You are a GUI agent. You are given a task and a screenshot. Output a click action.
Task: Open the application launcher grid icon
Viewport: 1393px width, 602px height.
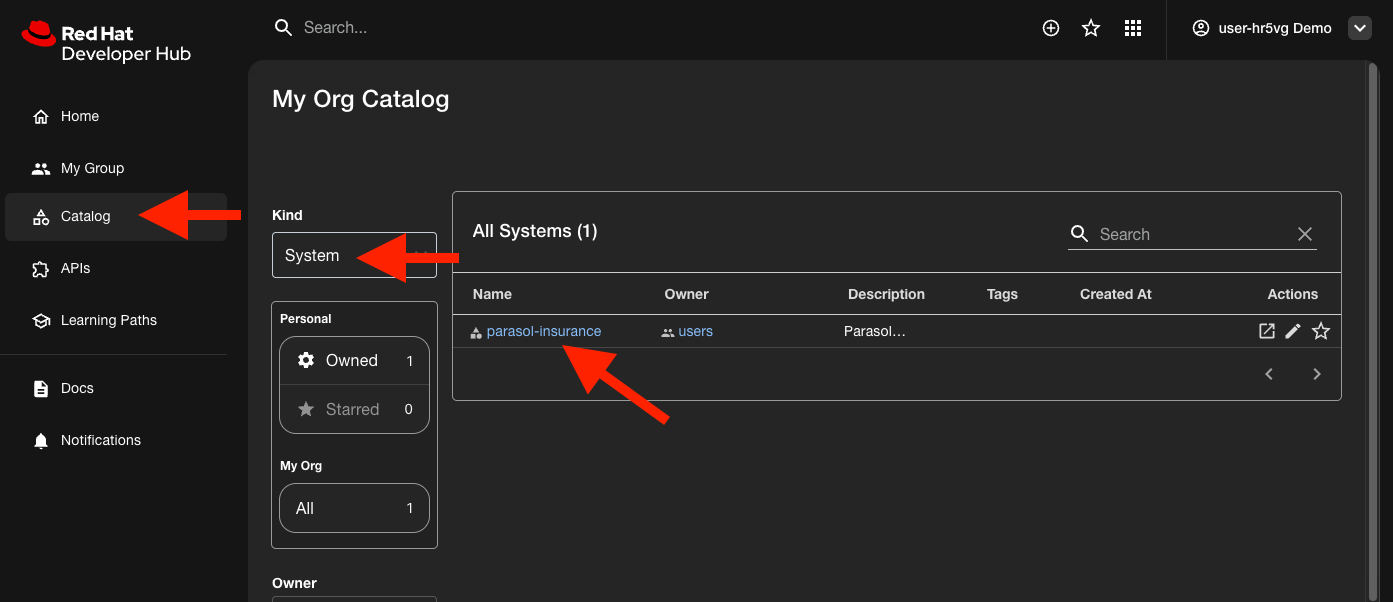pyautogui.click(x=1133, y=28)
